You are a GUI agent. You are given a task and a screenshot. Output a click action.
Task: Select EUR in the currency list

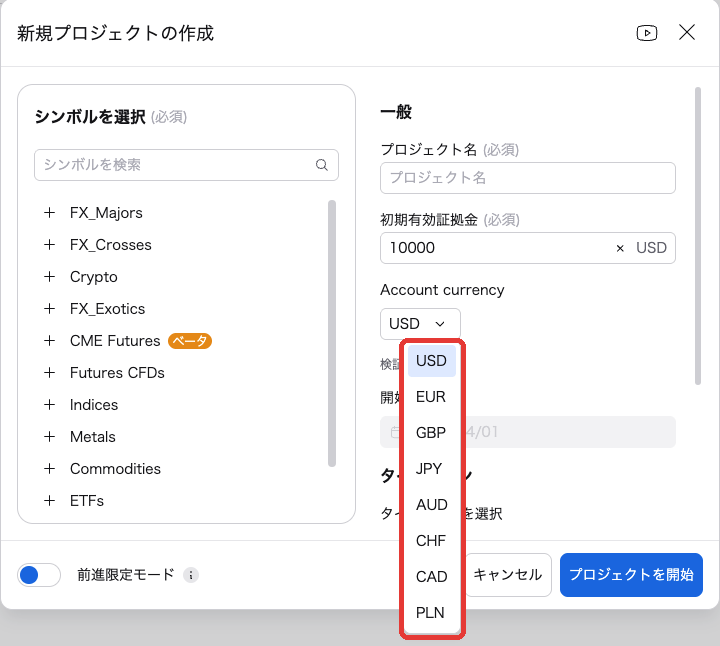pyautogui.click(x=432, y=397)
